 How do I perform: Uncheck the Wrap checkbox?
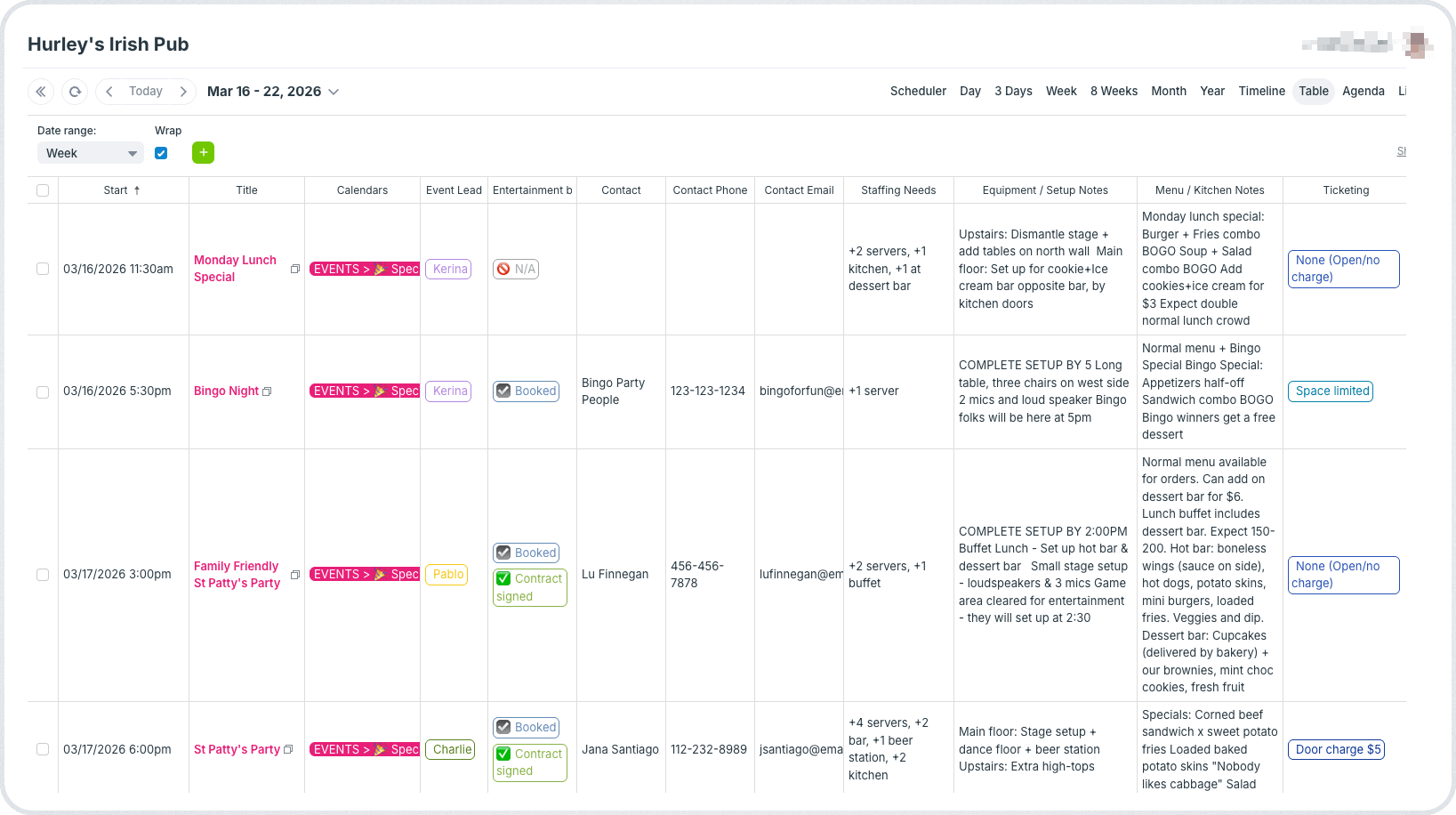pos(161,153)
